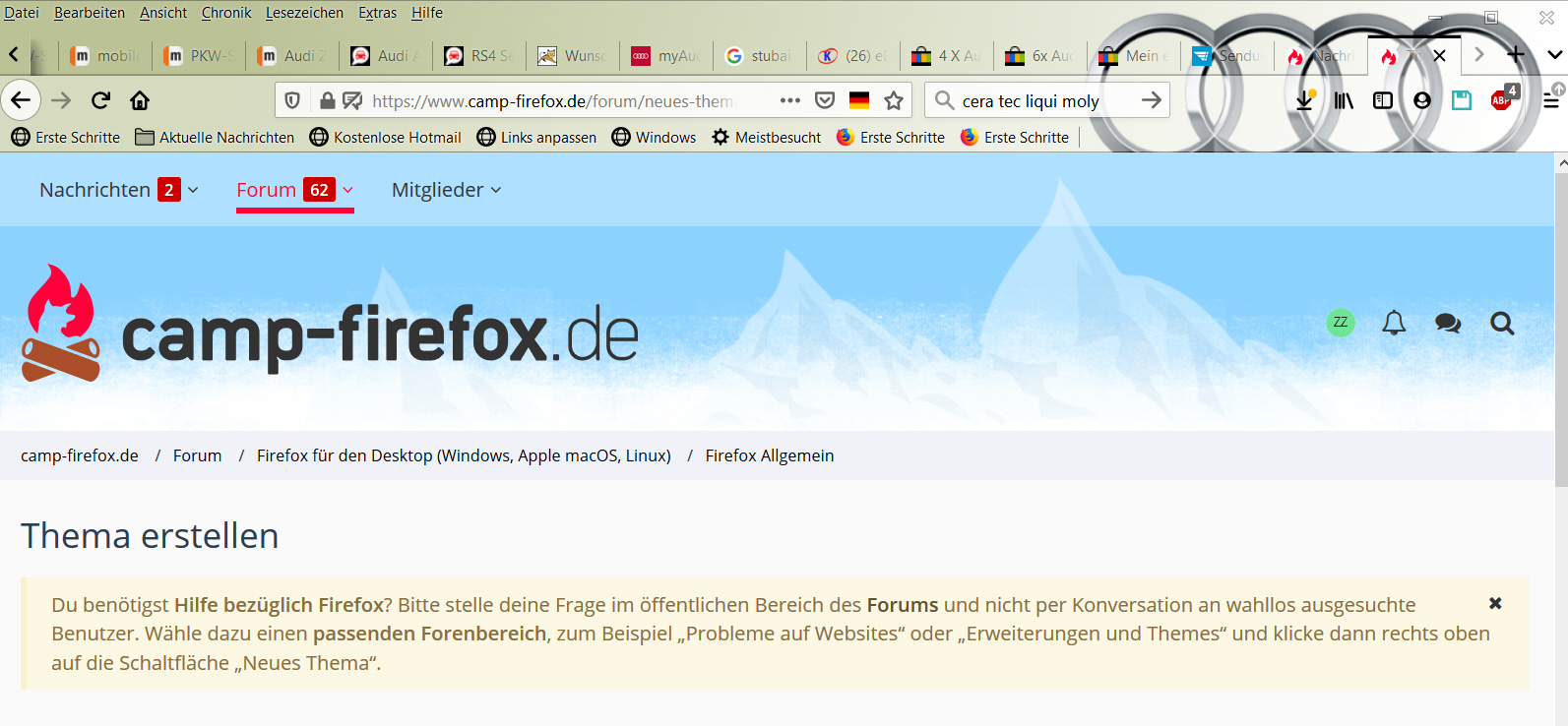This screenshot has width=1568, height=726.
Task: Switch to the PKW-S tab
Action: 199,56
